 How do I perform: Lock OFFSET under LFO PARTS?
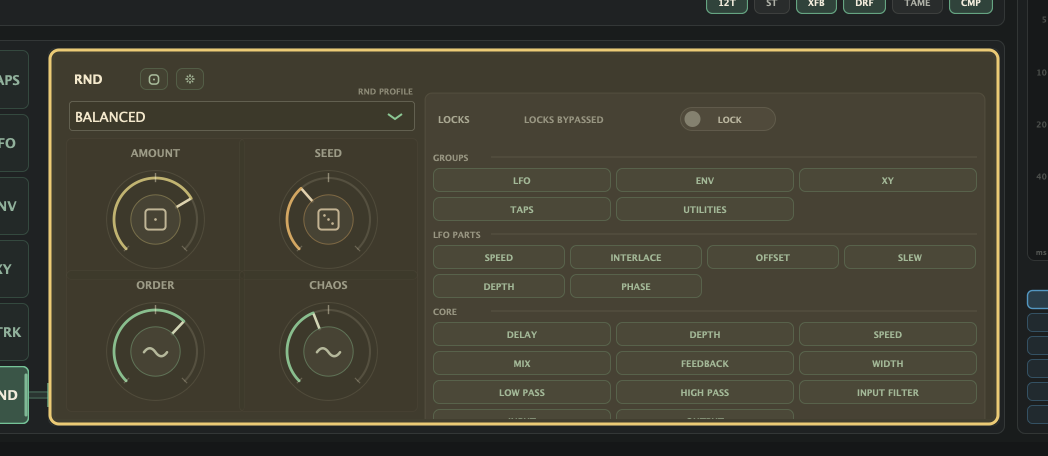pyautogui.click(x=773, y=257)
